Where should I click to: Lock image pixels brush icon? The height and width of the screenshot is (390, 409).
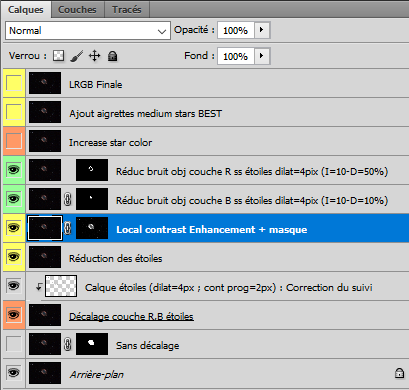tap(77, 56)
